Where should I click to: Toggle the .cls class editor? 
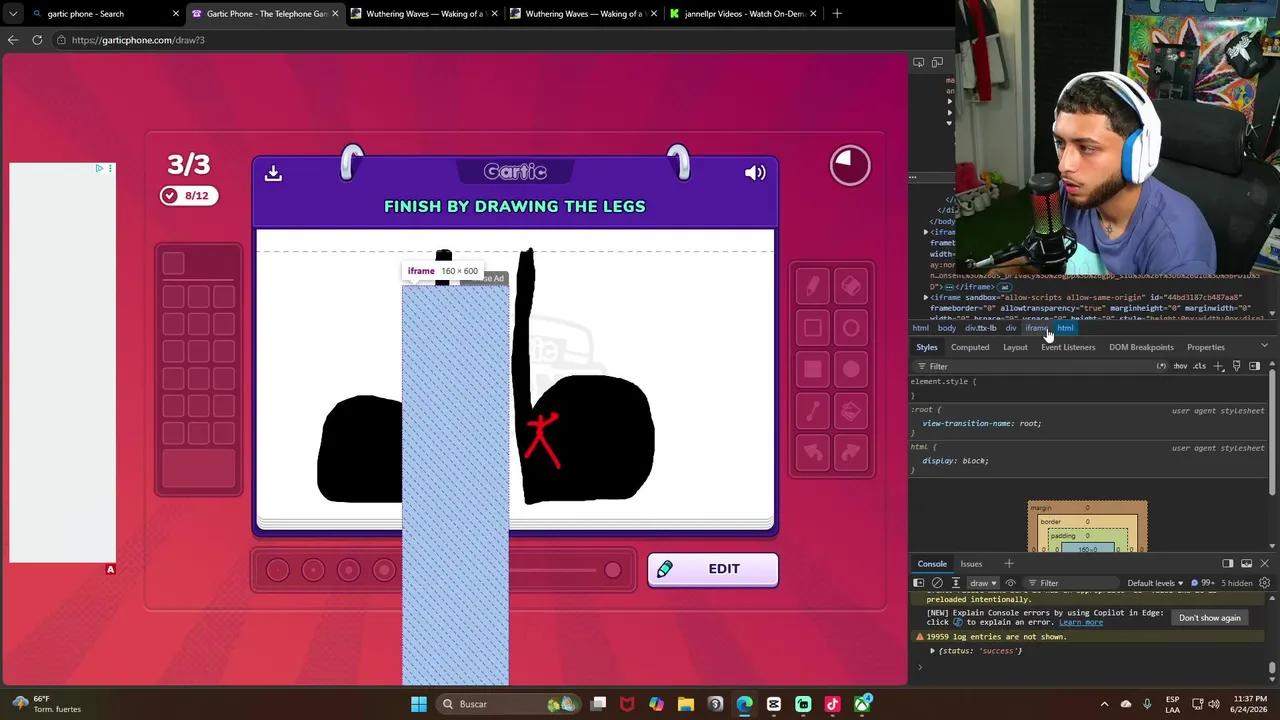[1199, 366]
